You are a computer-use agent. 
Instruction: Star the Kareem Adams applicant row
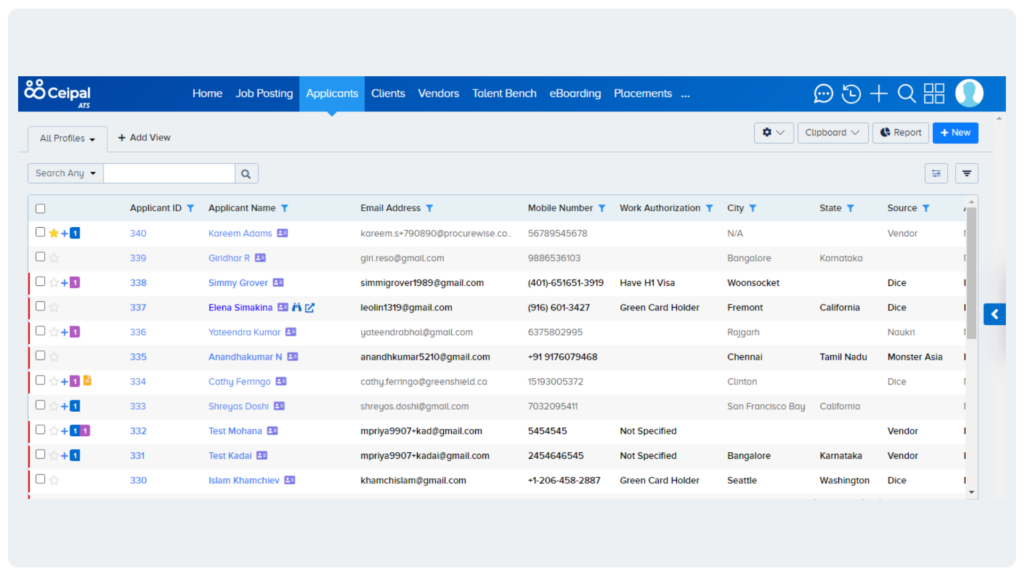pyautogui.click(x=54, y=233)
